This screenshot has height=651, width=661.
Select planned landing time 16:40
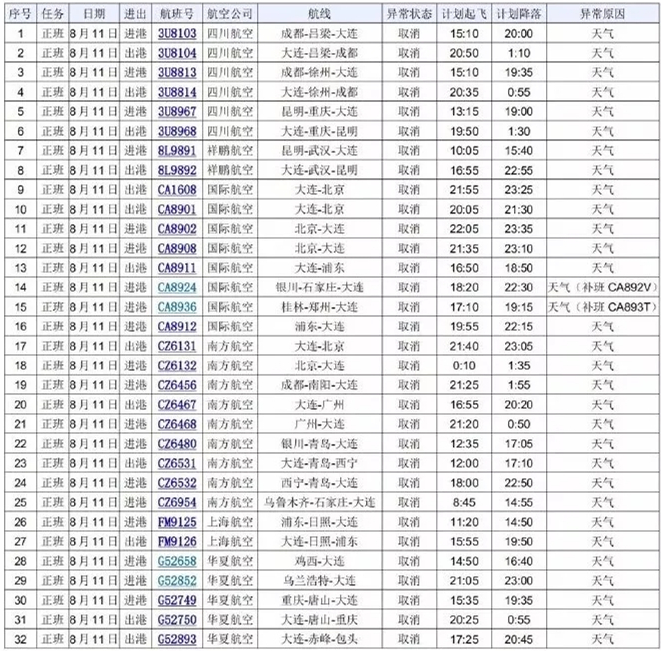coord(519,561)
